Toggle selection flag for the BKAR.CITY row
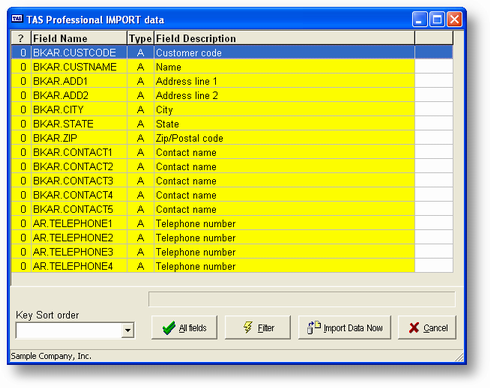This screenshot has width=490, height=388. [x=23, y=110]
